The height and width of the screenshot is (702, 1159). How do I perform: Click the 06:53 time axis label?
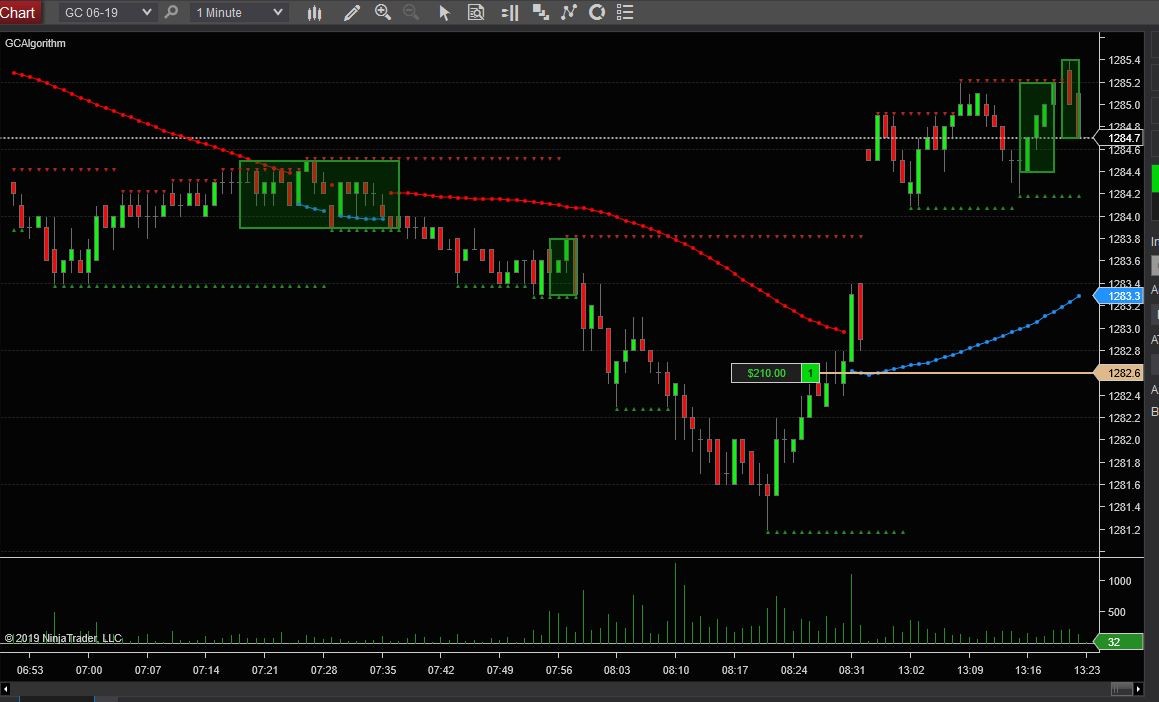(30, 670)
